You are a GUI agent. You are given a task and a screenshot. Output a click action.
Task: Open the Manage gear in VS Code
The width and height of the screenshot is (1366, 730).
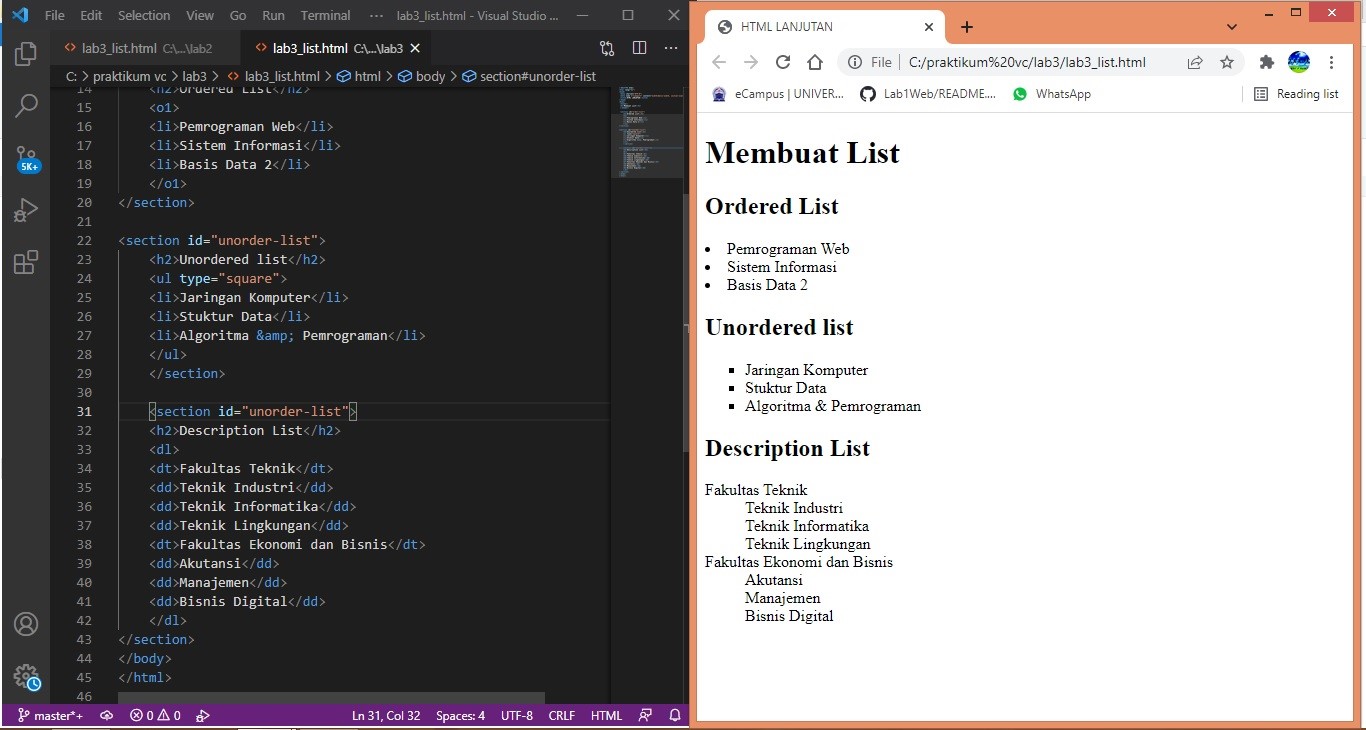[x=25, y=676]
